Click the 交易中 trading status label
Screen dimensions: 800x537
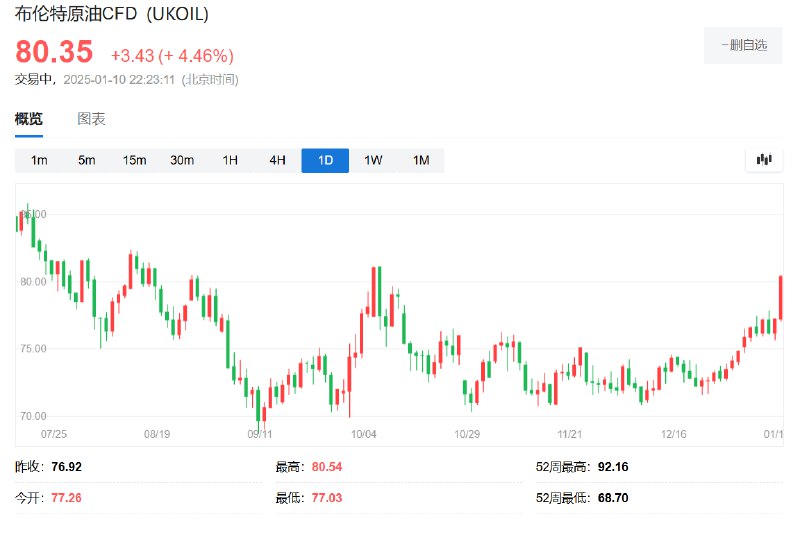[33, 80]
